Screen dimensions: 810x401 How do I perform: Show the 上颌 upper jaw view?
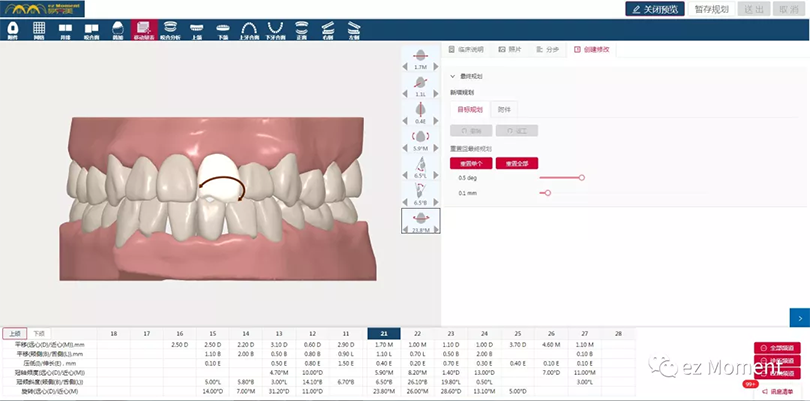[196, 29]
